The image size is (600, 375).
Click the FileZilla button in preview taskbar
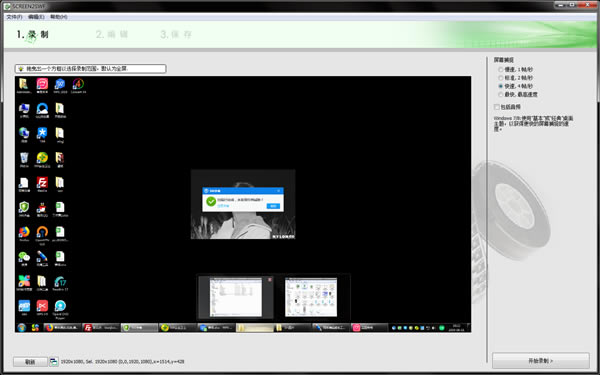101,328
